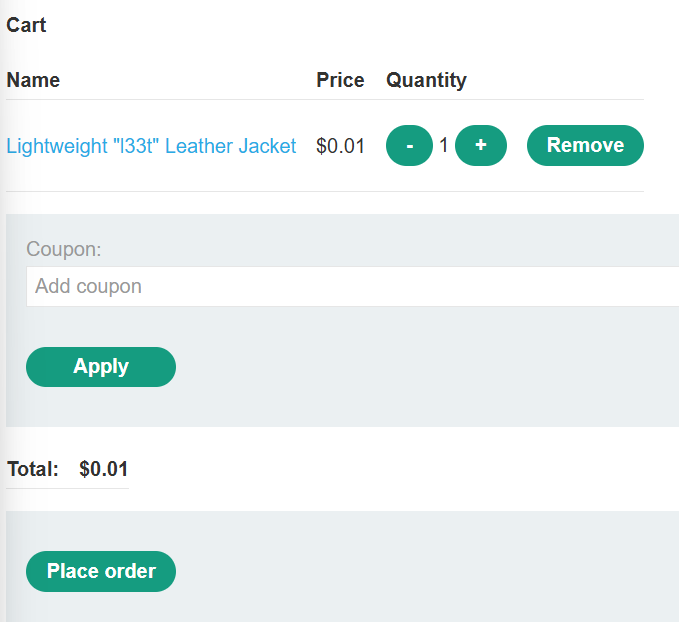Click the Cart heading
This screenshot has width=679, height=622.
point(27,25)
